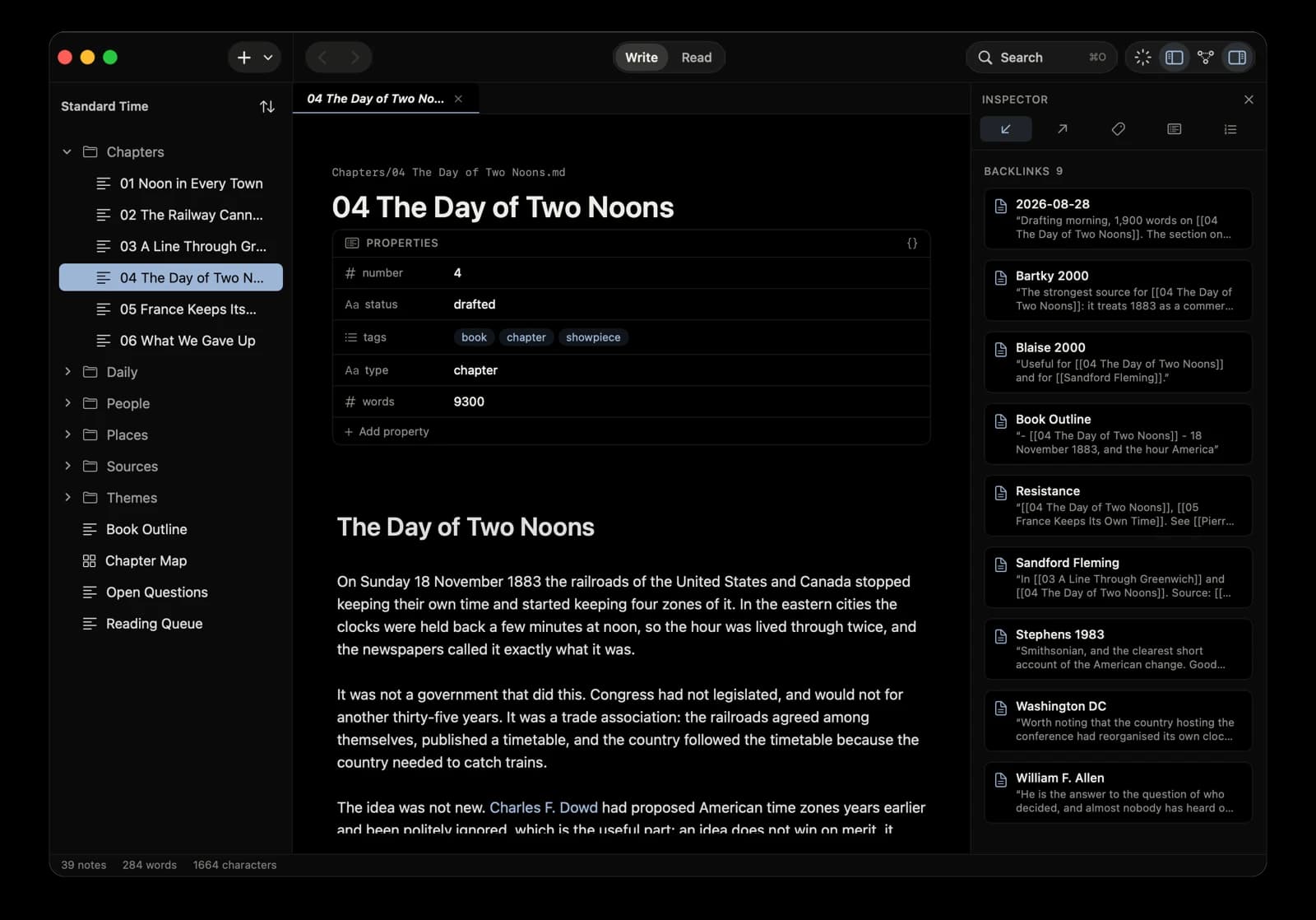Change sort order in Standard Time sidebar

coord(267,107)
